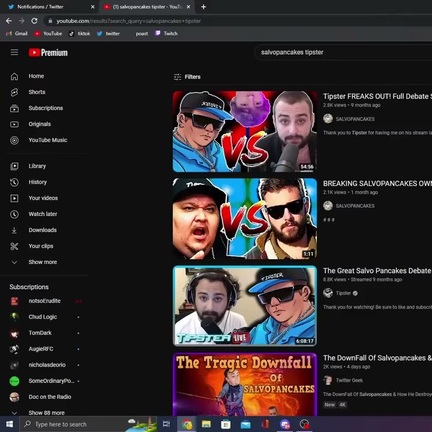The height and width of the screenshot is (432, 432).
Task: Play the BREAKING SALVOPANCAKES video thumbnail
Action: click(x=245, y=219)
